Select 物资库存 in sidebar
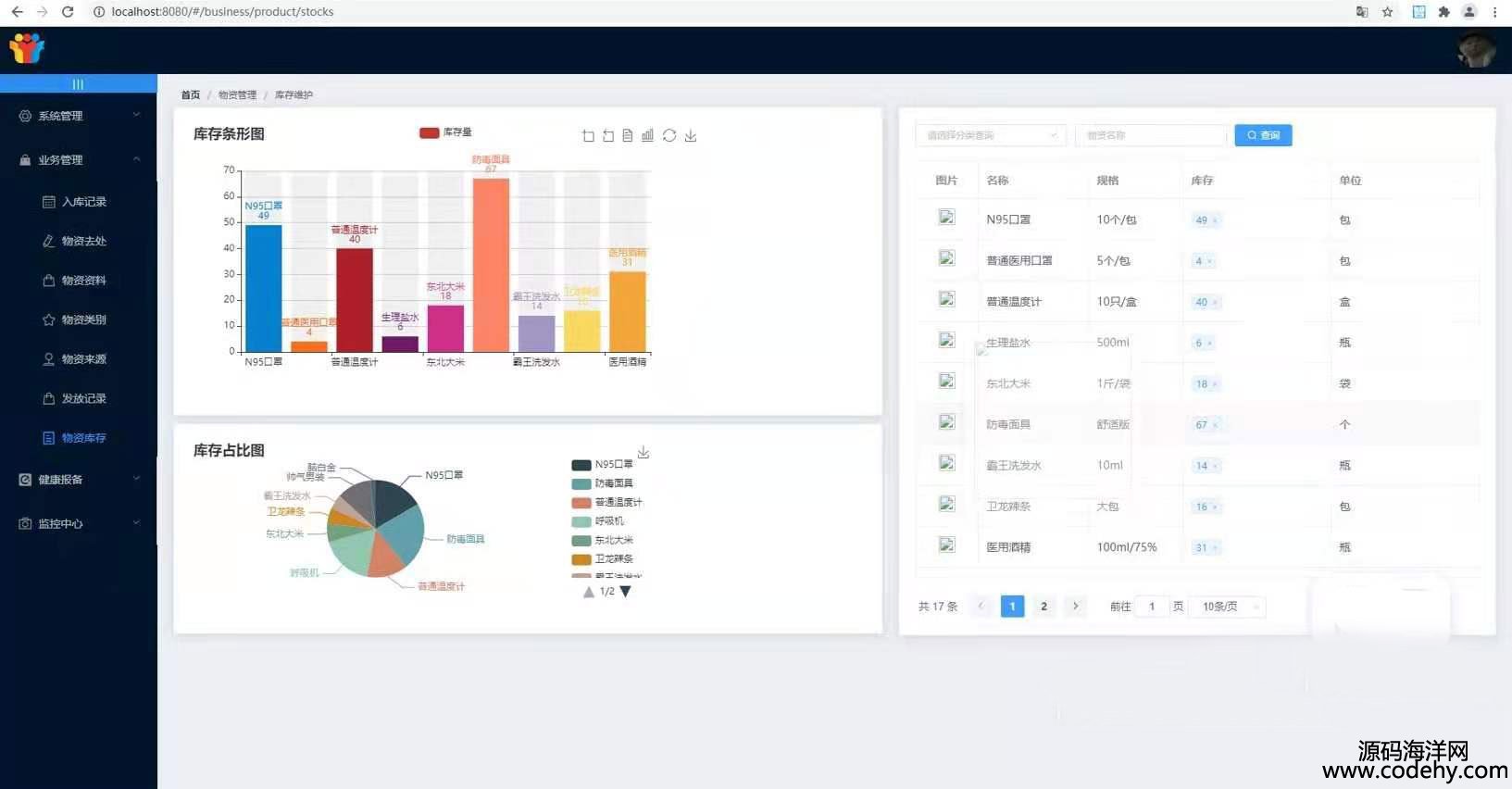Viewport: 1512px width, 789px height. [79, 437]
